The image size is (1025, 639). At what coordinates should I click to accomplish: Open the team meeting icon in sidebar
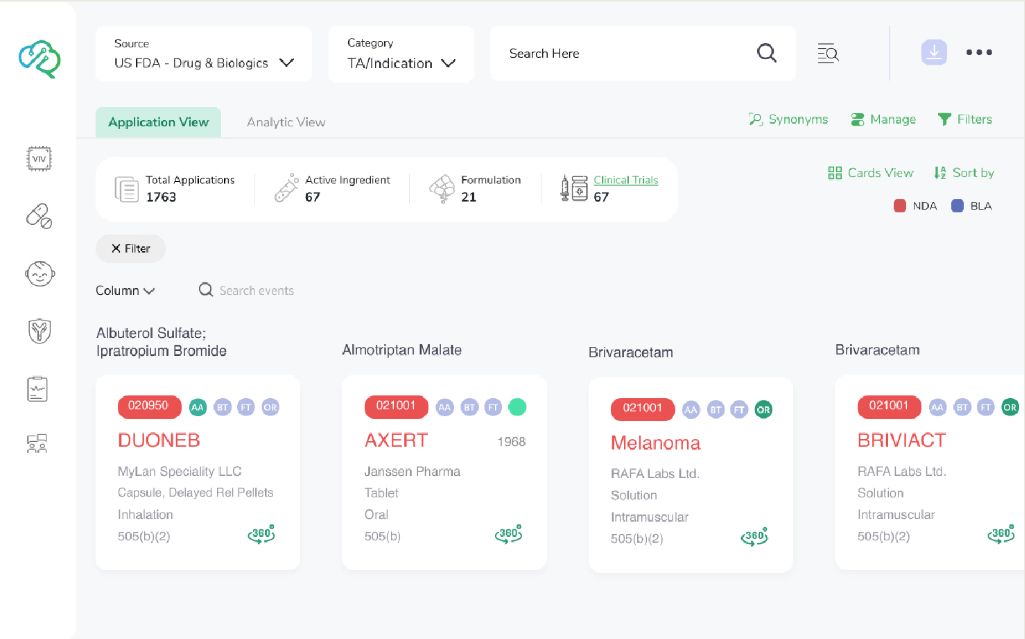coord(37,444)
